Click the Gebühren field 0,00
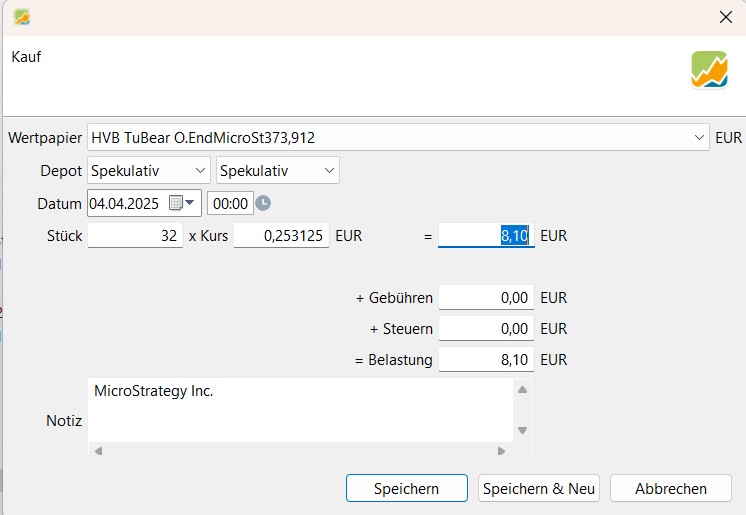Screen dimensions: 746x515 point(486,297)
